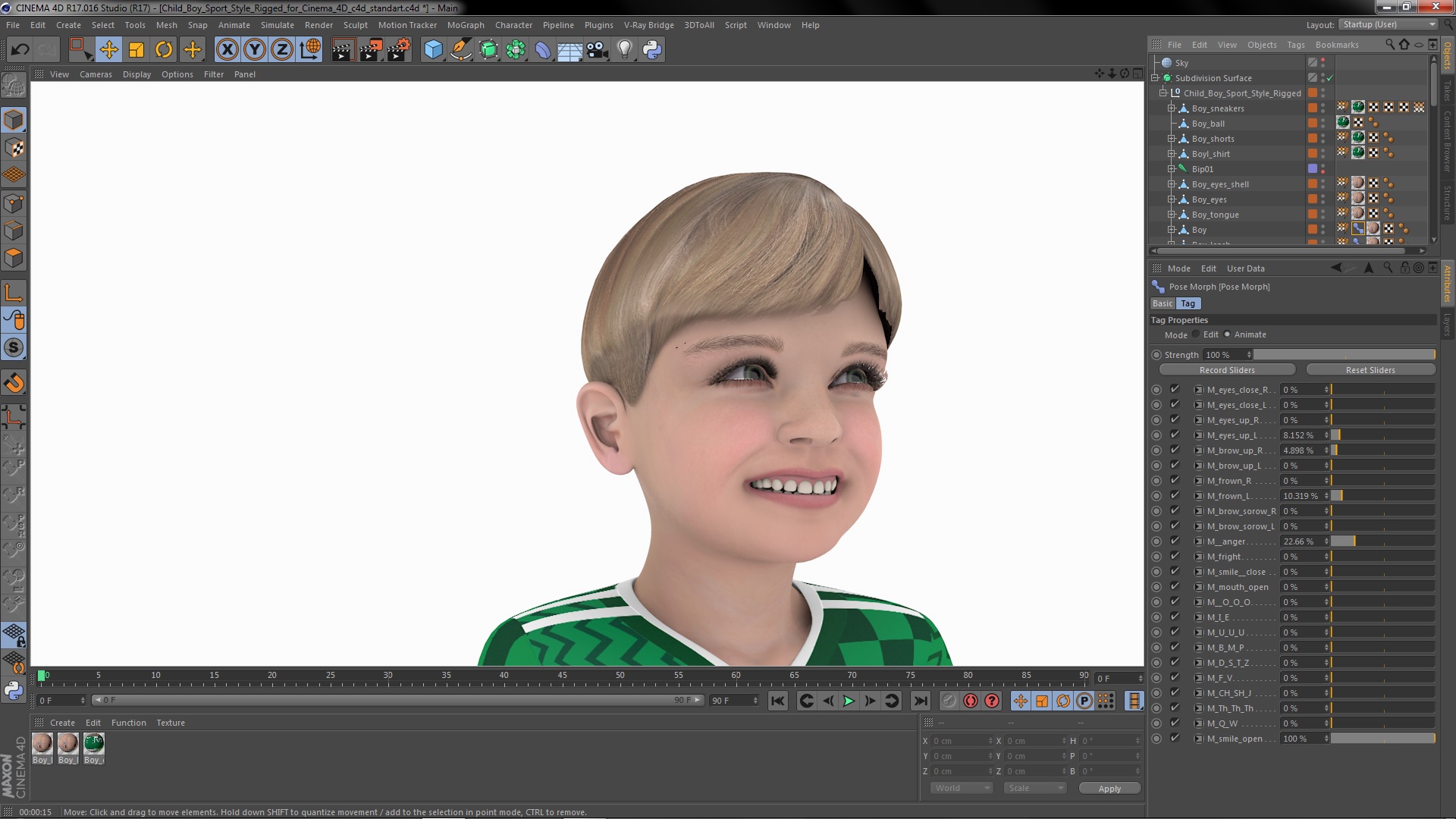Screen dimensions: 1456x819
Task: Toggle Subdivision Surface enable checkmark
Action: pyautogui.click(x=1330, y=78)
